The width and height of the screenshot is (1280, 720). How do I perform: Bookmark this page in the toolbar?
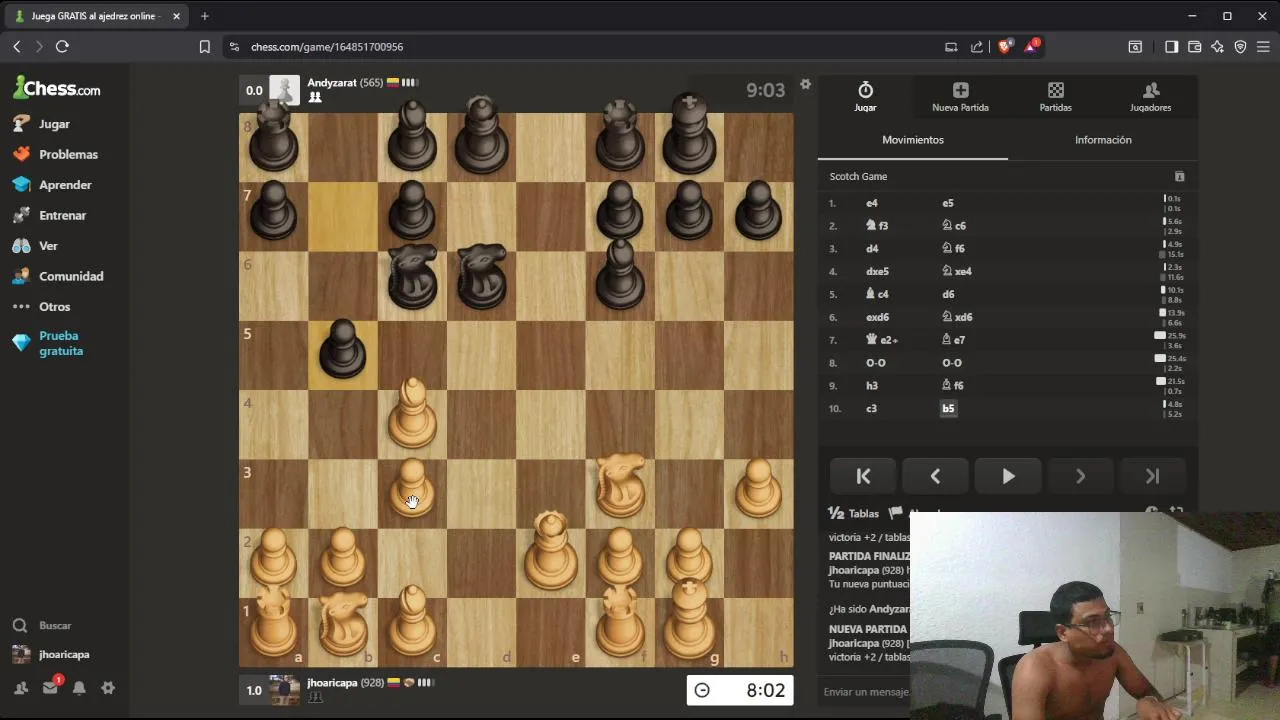coord(205,46)
